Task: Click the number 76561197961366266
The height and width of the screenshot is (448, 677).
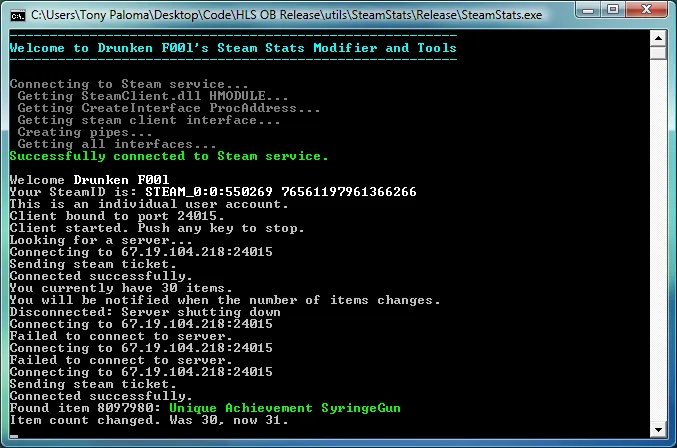Action: (349, 192)
